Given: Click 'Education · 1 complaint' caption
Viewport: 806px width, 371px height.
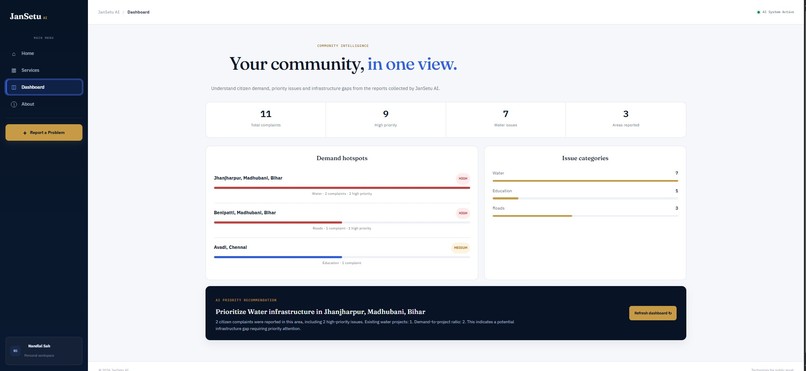Looking at the screenshot, I should (342, 263).
